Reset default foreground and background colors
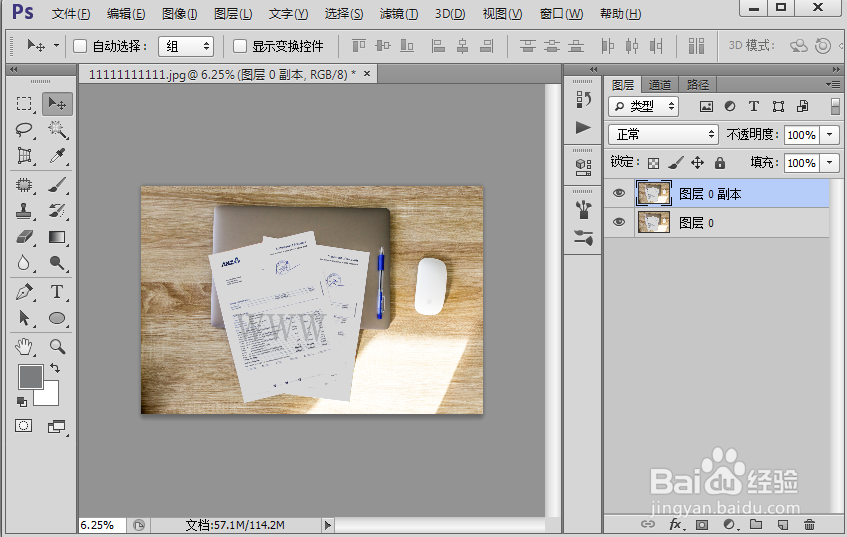847x537 pixels. pyautogui.click(x=22, y=401)
